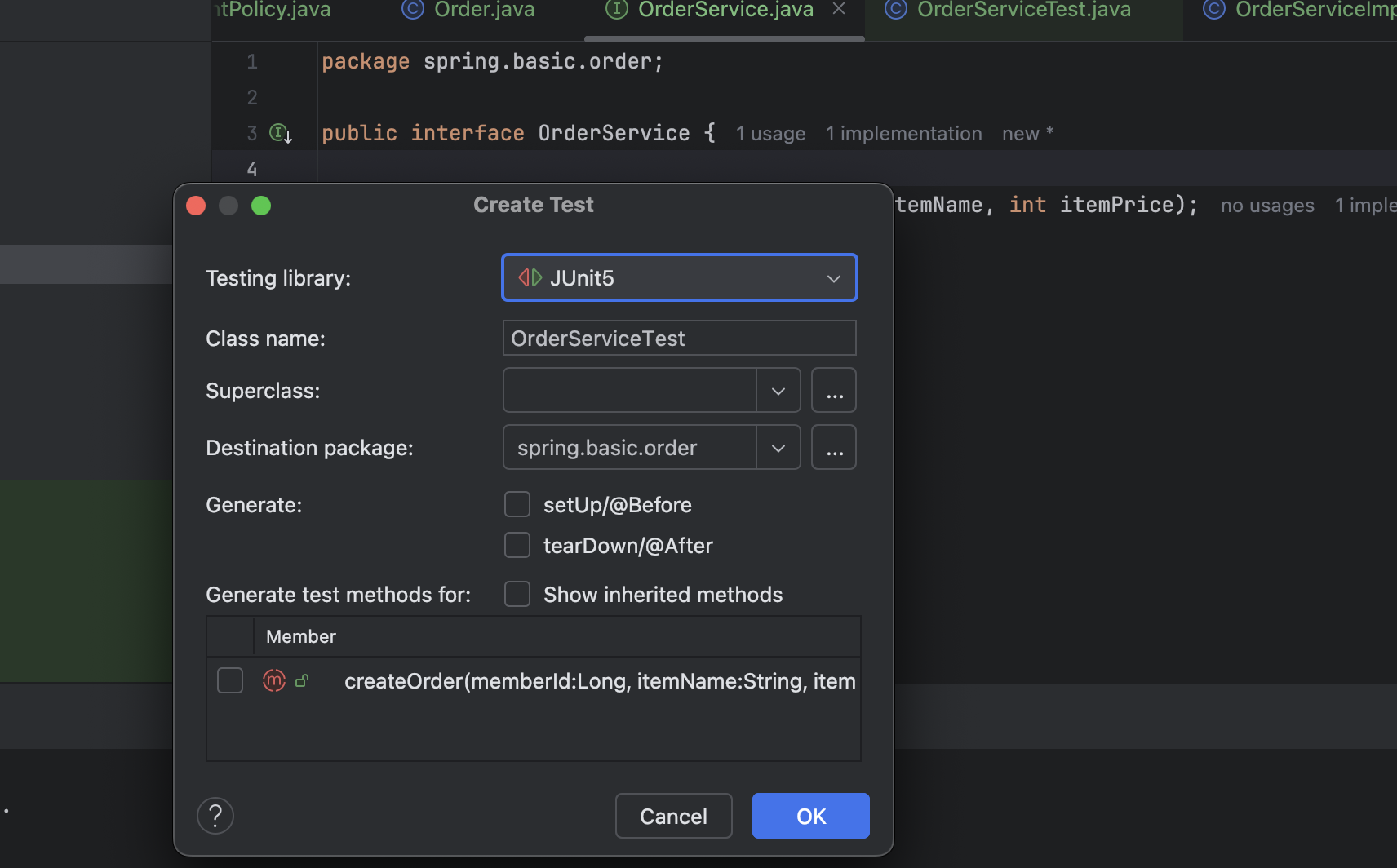The image size is (1397, 868).
Task: Click the JUnit5 library icon in Testing library field
Action: click(530, 277)
